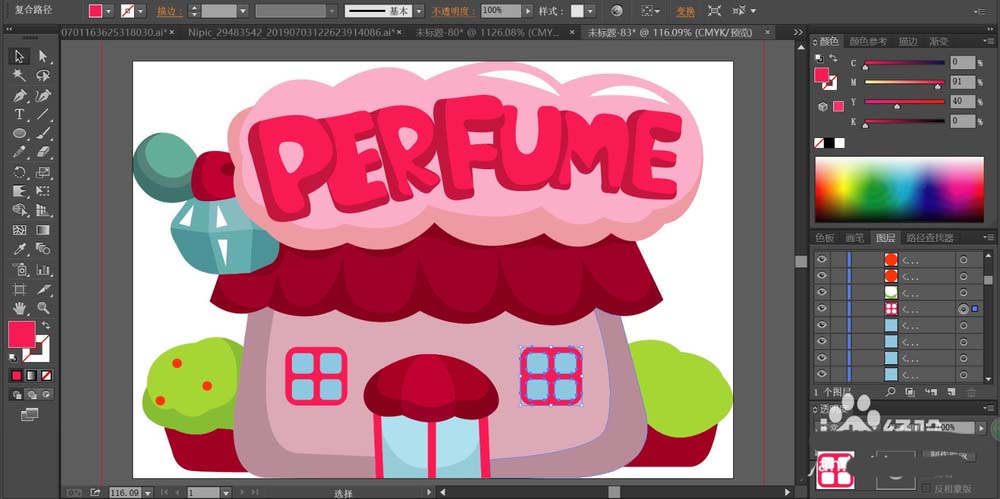Toggle visibility of the selected window layer row
The width and height of the screenshot is (1000, 499).
coord(822,309)
